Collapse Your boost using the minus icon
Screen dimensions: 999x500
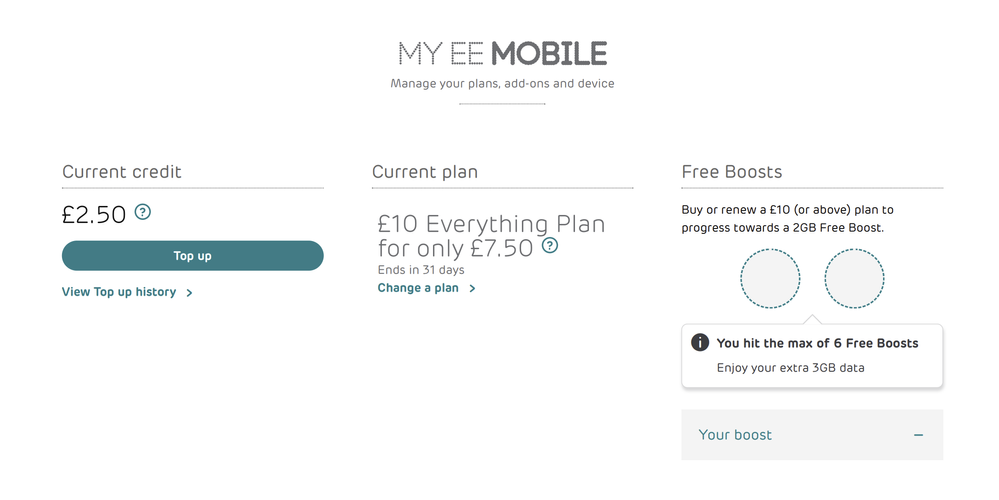(918, 435)
